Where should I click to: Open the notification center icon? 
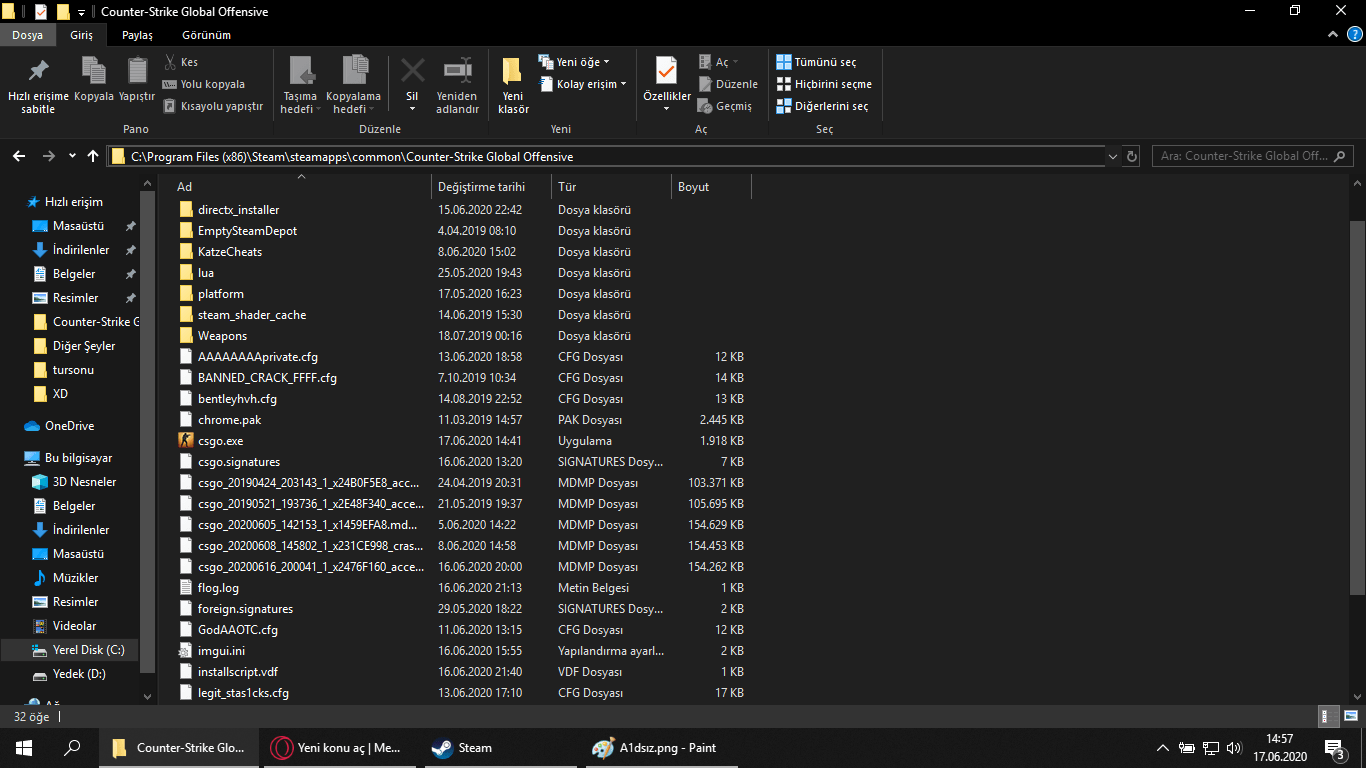[x=1334, y=748]
